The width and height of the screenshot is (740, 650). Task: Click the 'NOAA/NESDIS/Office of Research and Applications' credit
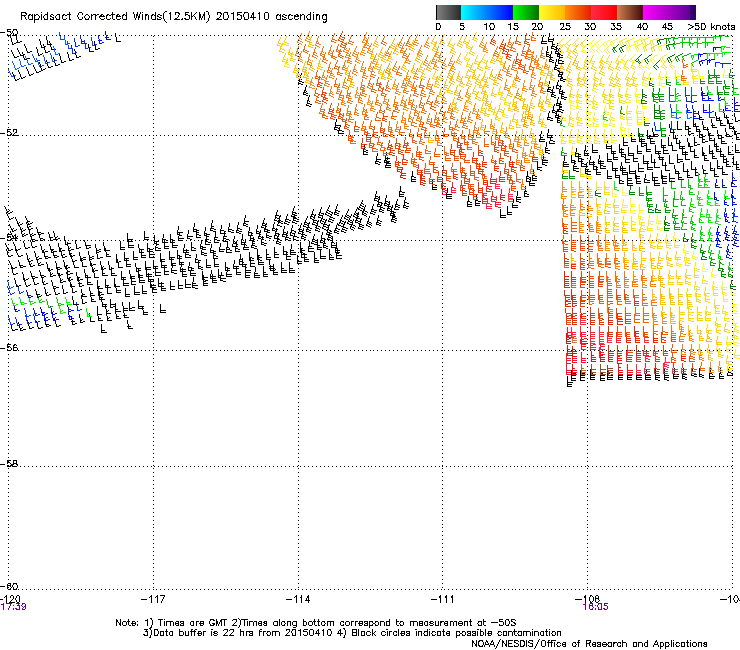pos(589,644)
